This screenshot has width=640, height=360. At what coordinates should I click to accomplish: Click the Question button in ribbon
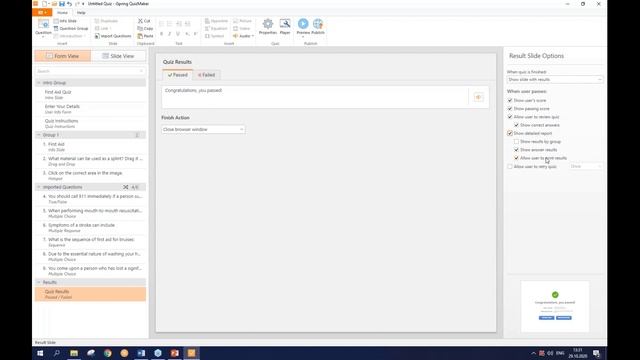43,28
